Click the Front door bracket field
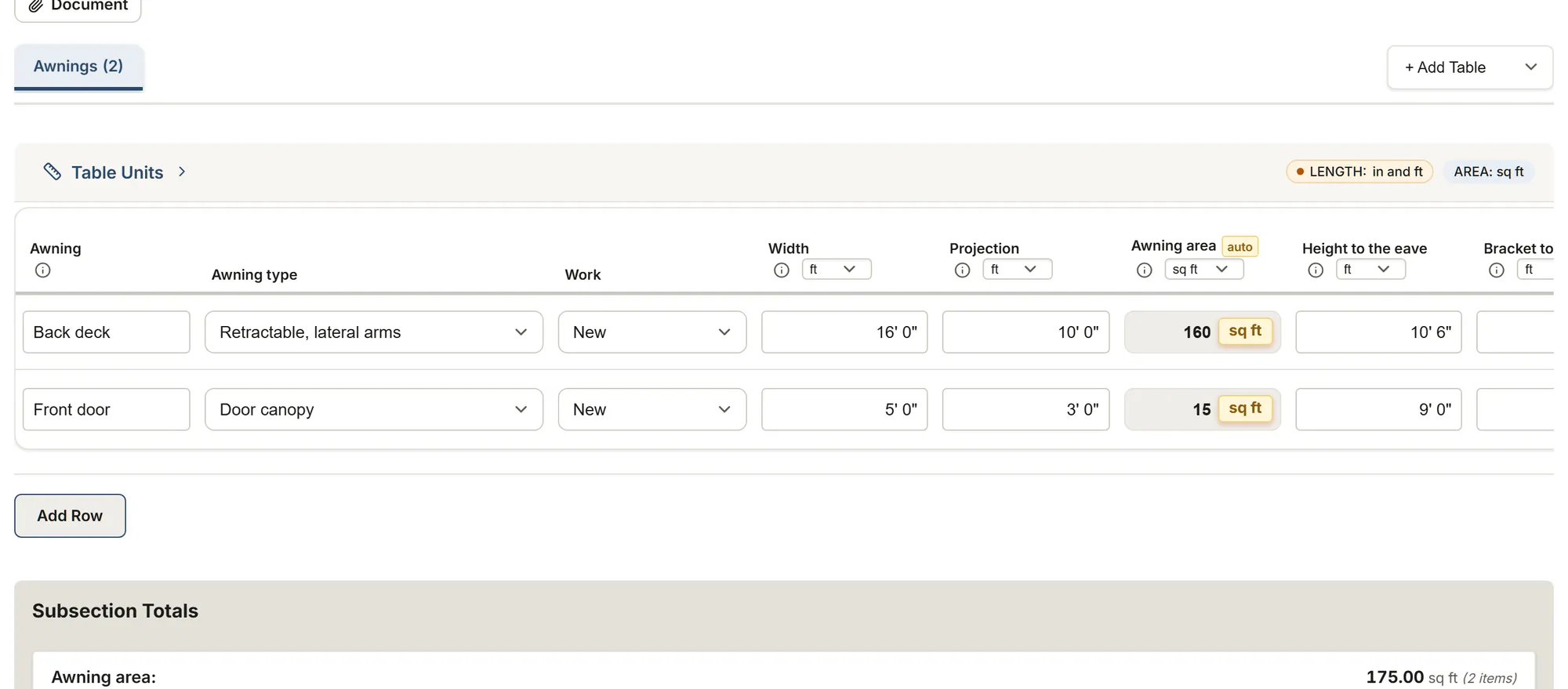Screen dimensions: 1568x689 pos(1515,409)
